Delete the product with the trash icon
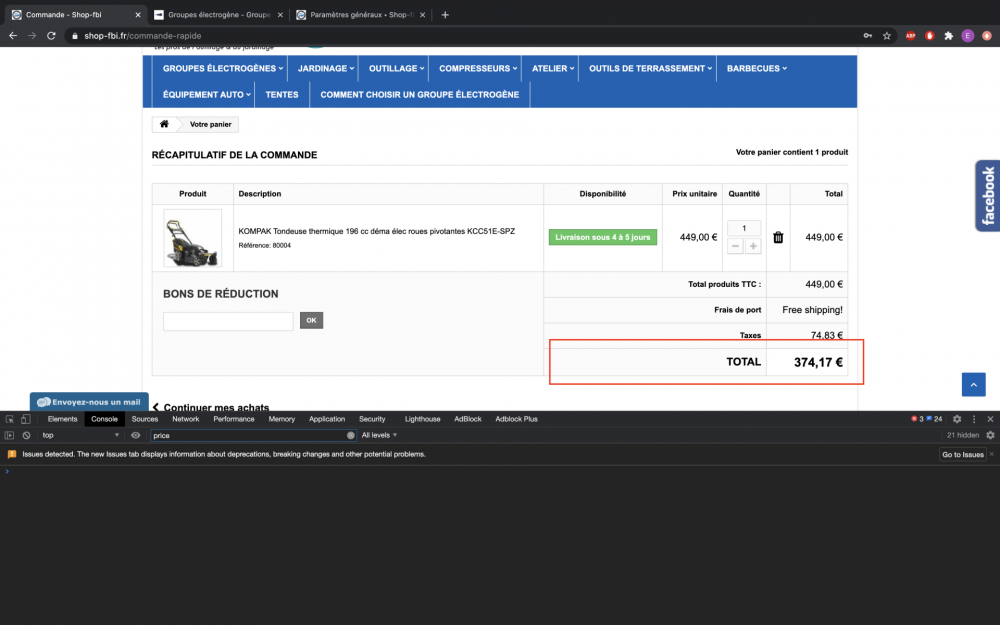The width and height of the screenshot is (1000, 625). [778, 238]
